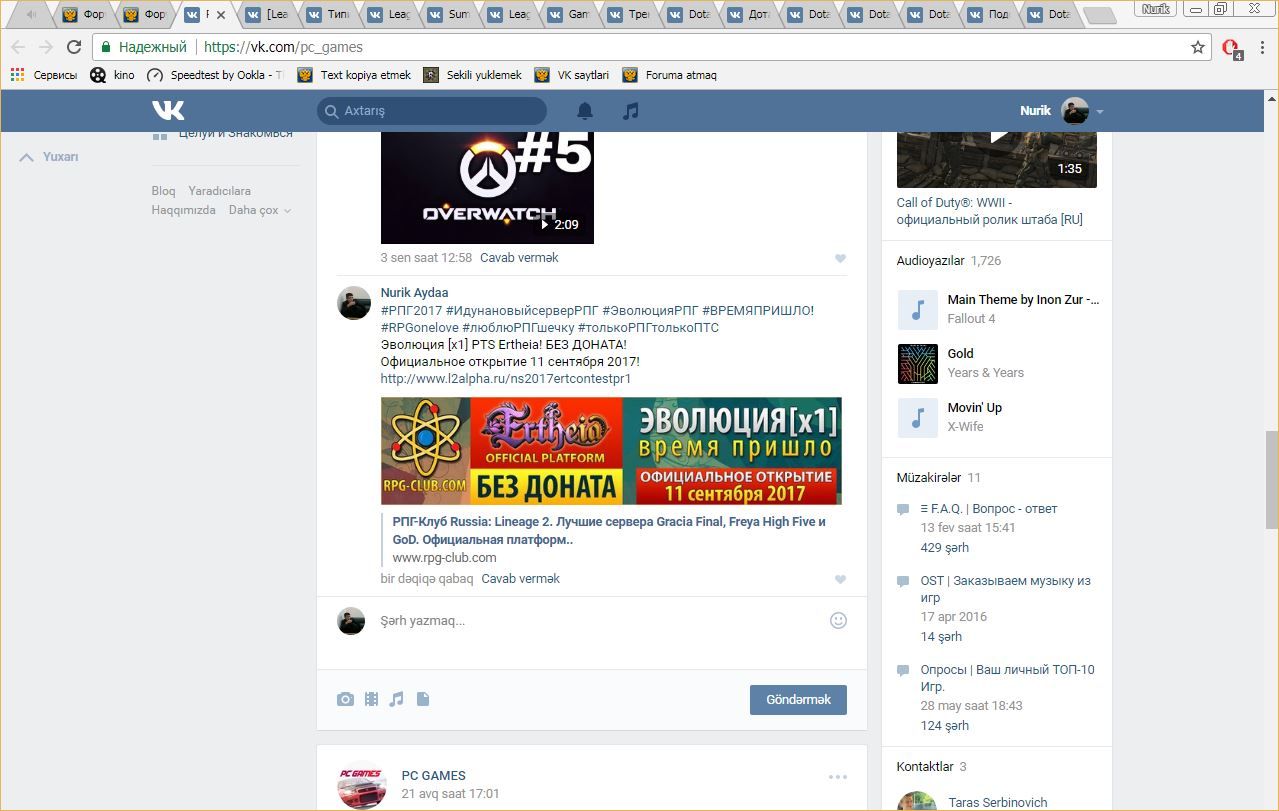Play the Gold track by Years & Years
This screenshot has width=1279, height=811.
[917, 364]
